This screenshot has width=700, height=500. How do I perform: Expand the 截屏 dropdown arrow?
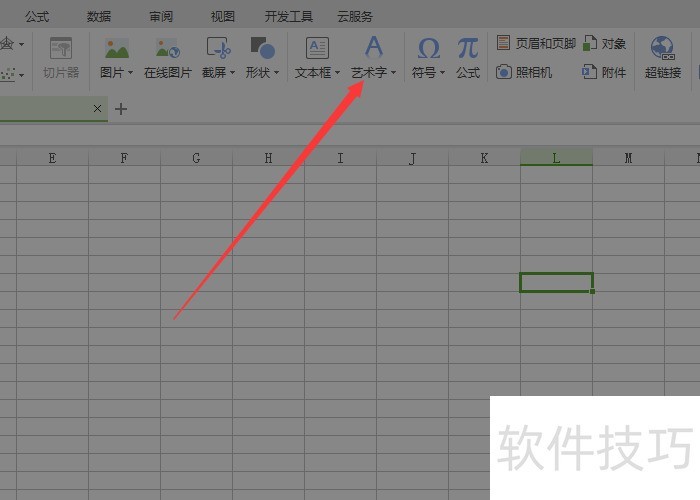coord(232,72)
